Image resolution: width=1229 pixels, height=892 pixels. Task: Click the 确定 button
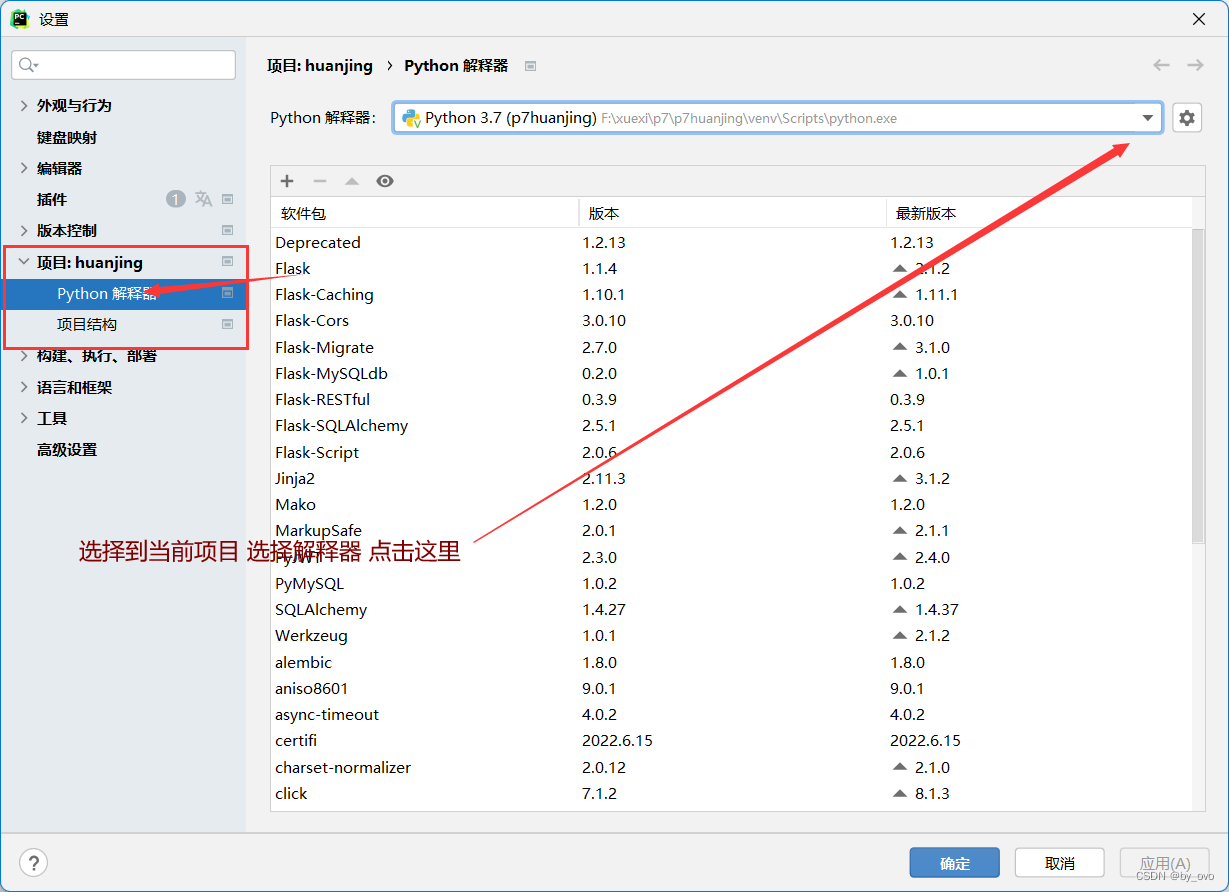[x=955, y=863]
